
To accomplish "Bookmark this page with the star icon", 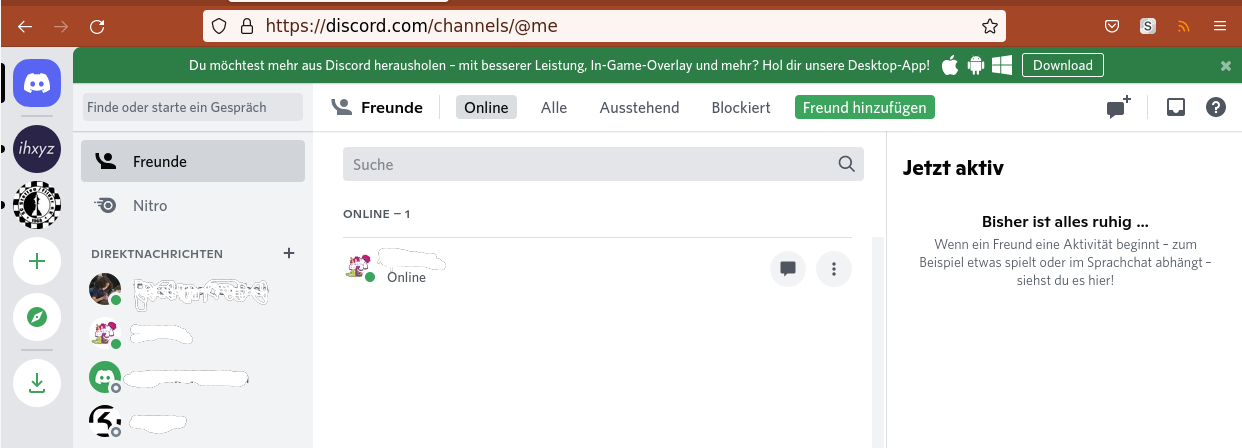I will [989, 26].
